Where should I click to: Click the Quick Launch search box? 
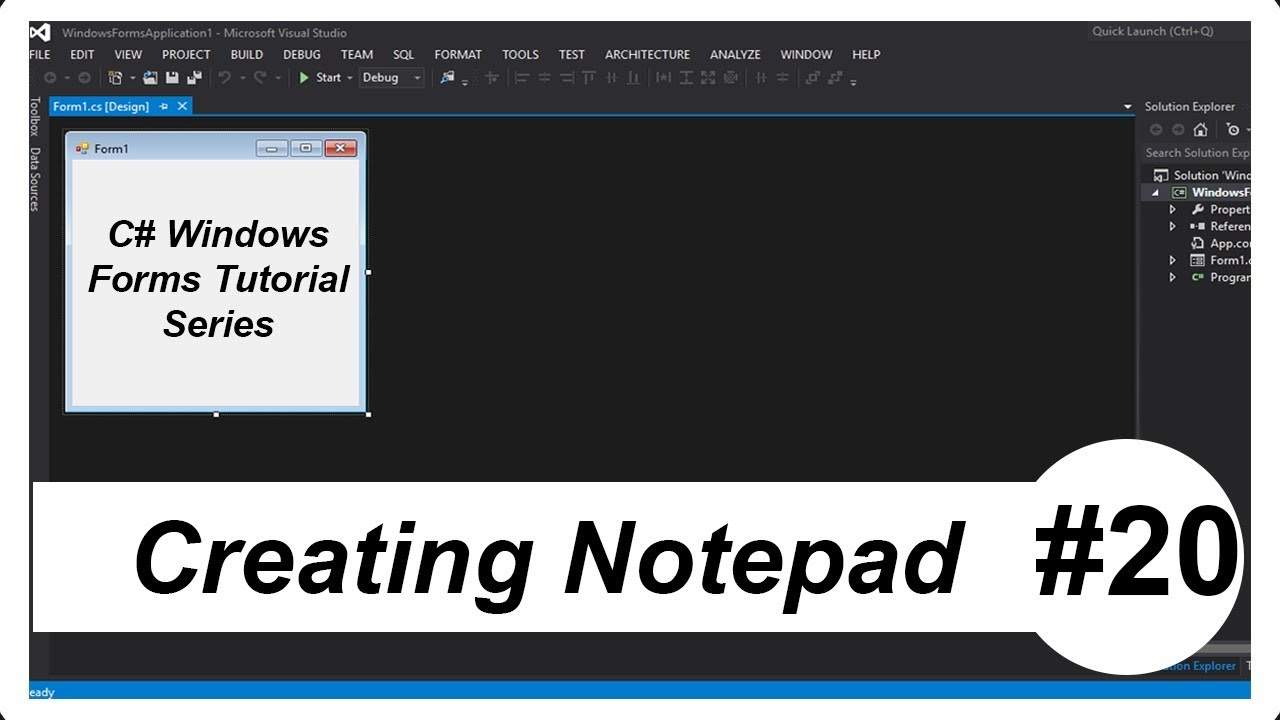pos(1168,31)
